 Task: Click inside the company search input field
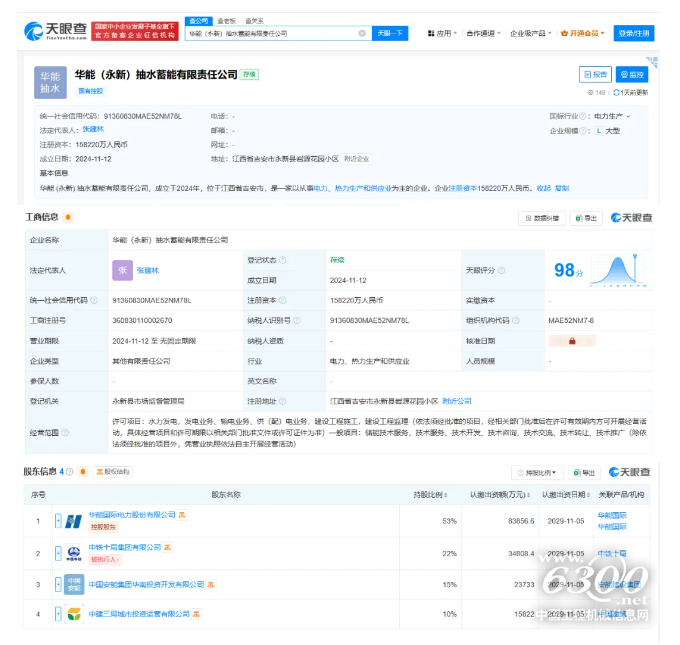click(x=270, y=33)
